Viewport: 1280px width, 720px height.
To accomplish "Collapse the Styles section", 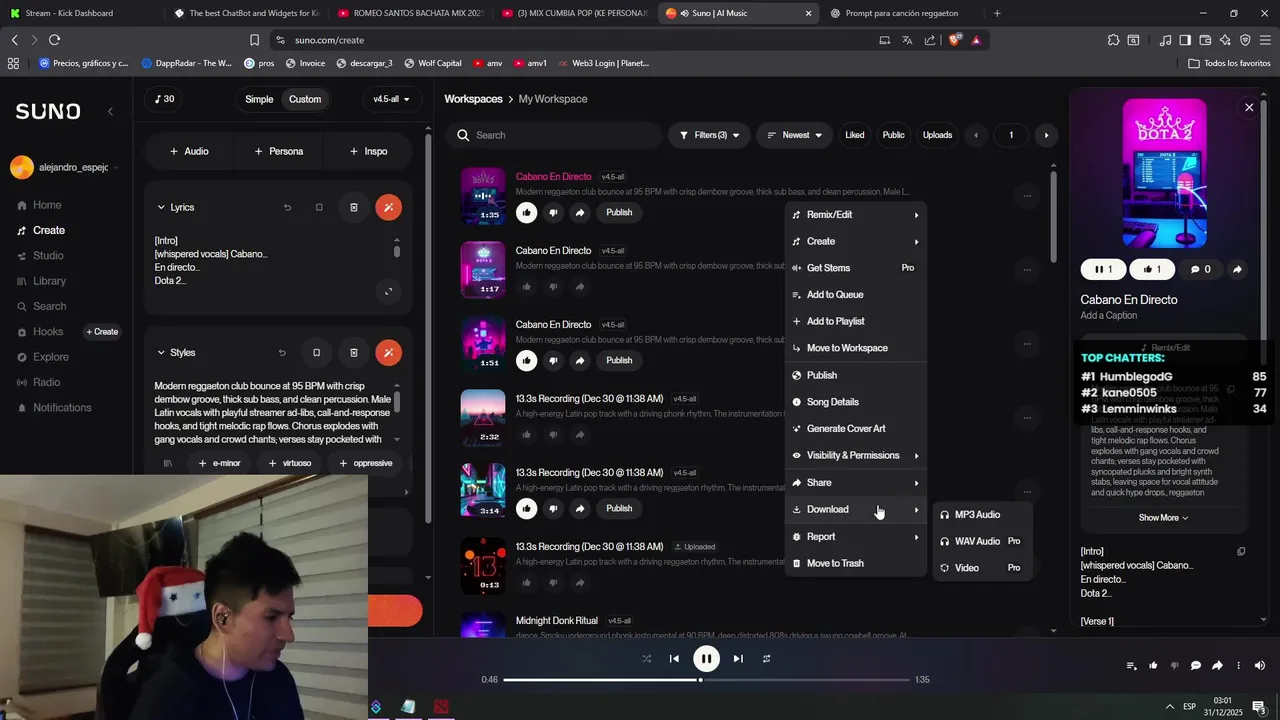I will pos(161,352).
